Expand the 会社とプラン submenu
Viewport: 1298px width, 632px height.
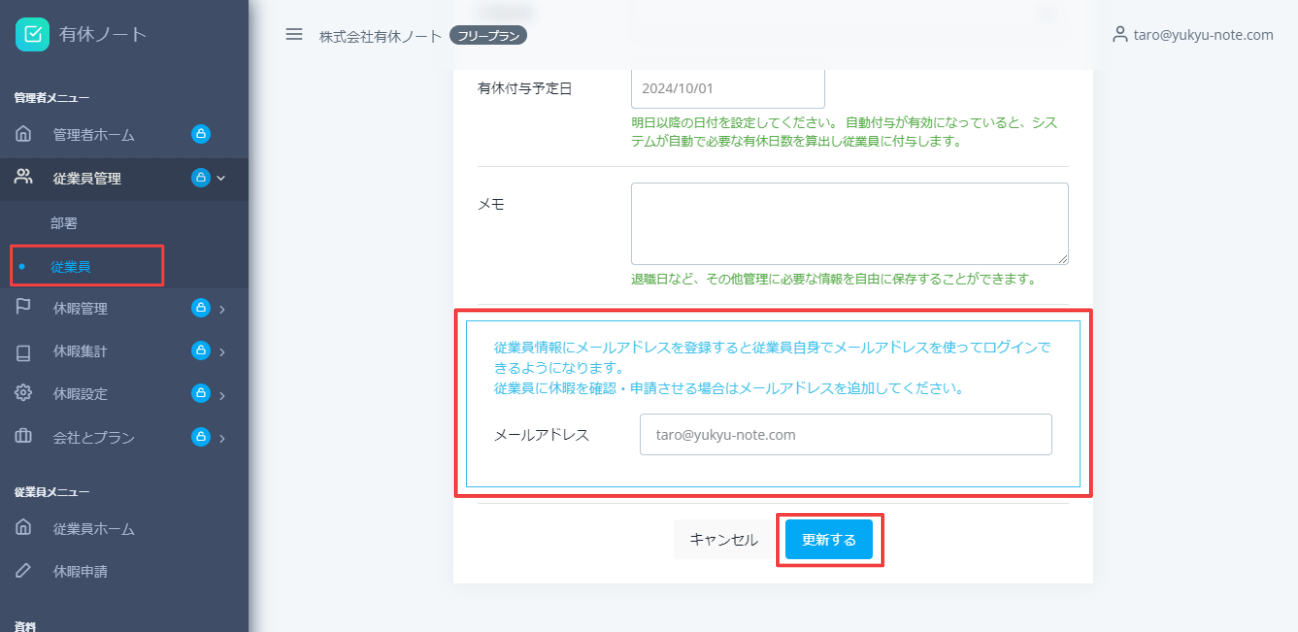223,436
